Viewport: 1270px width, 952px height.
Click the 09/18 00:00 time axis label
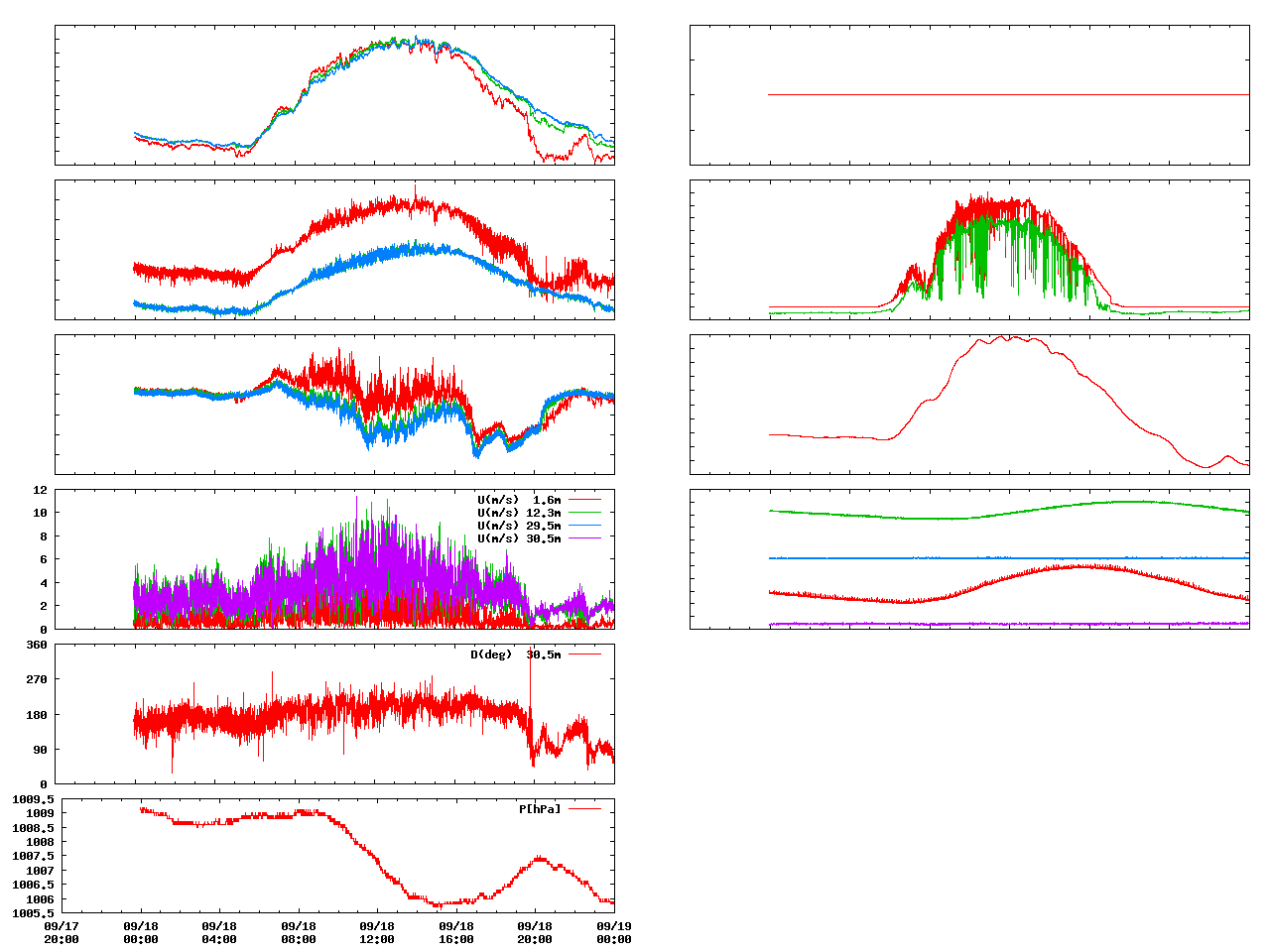pos(141,932)
